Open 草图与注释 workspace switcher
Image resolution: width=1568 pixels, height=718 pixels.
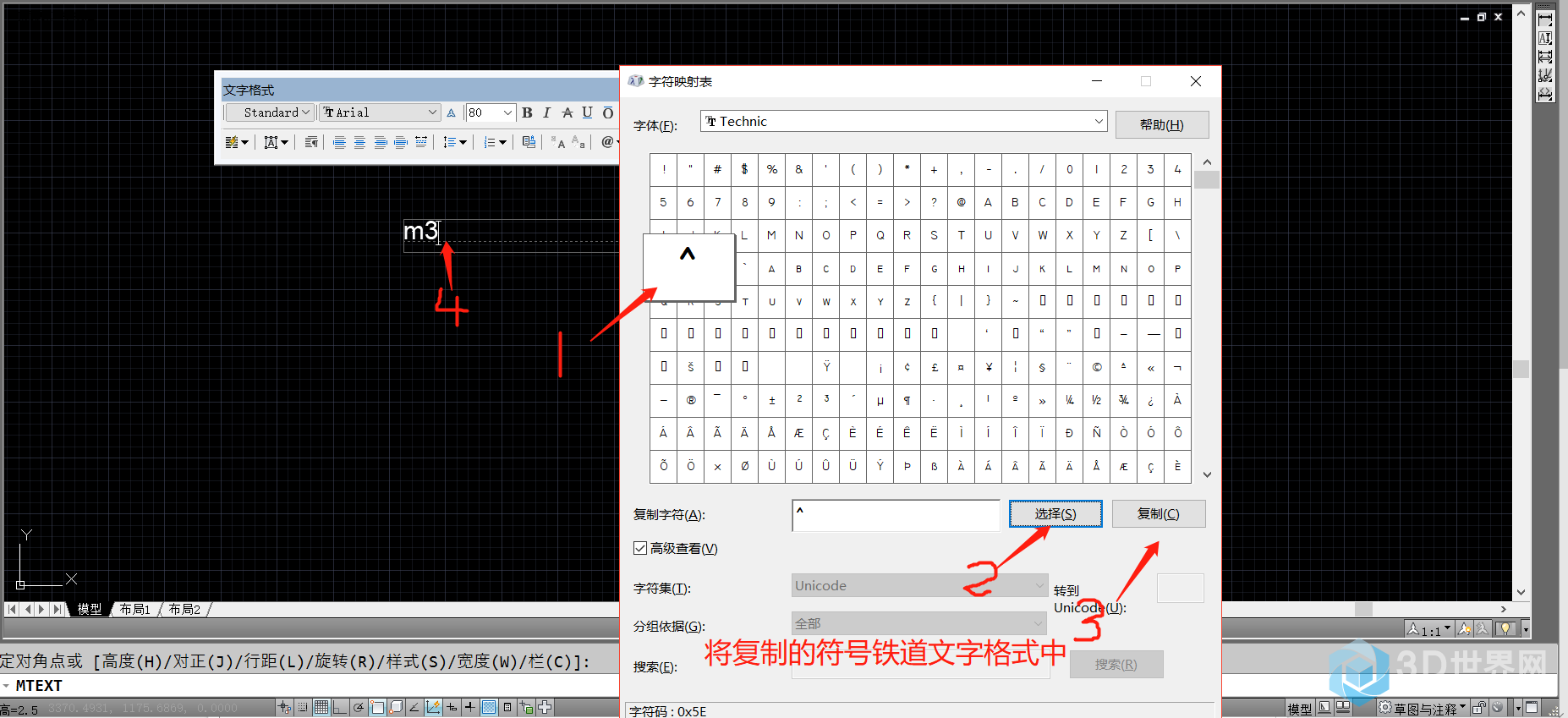pyautogui.click(x=1423, y=709)
